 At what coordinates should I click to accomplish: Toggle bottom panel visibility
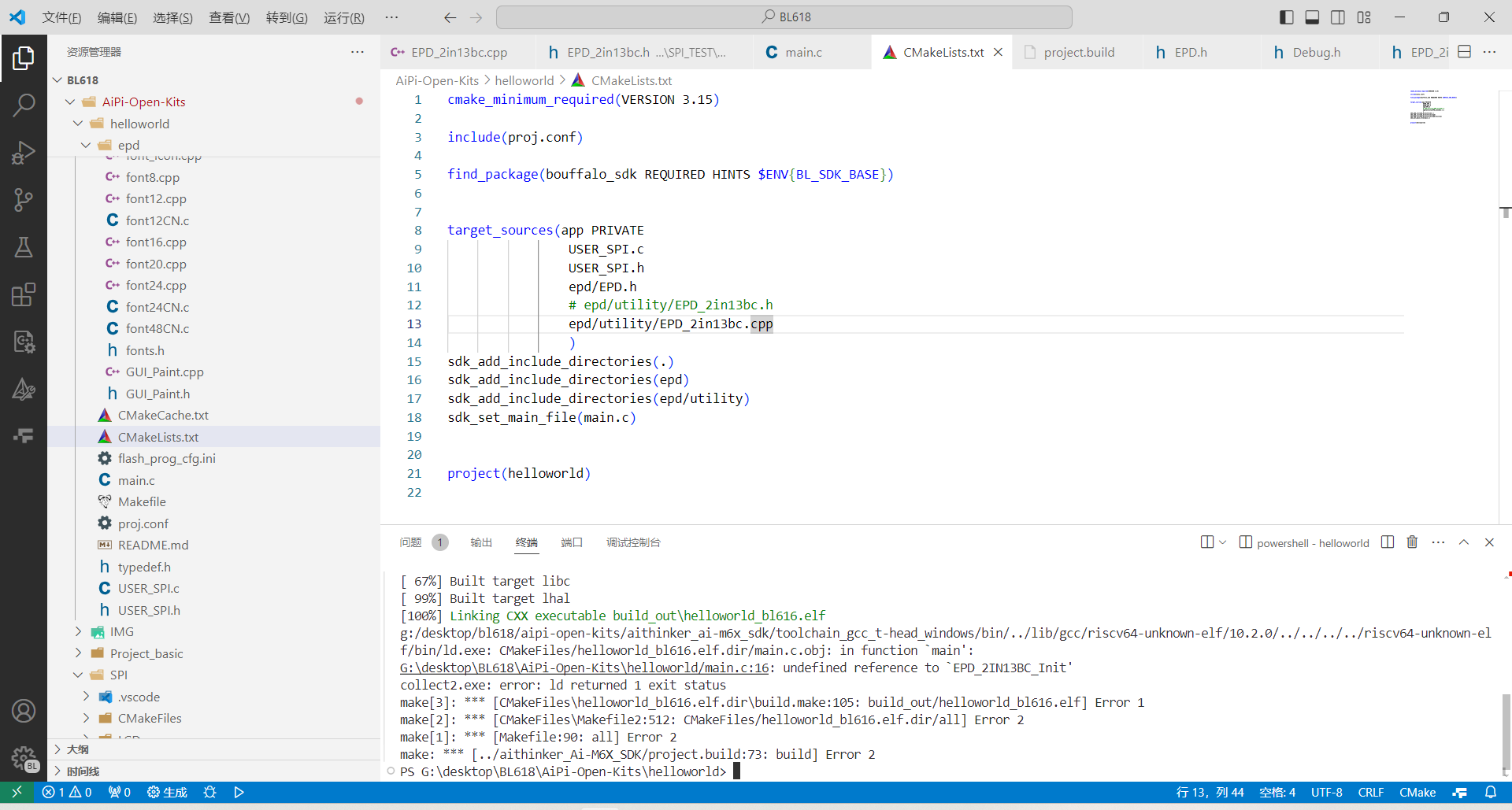click(x=1312, y=17)
